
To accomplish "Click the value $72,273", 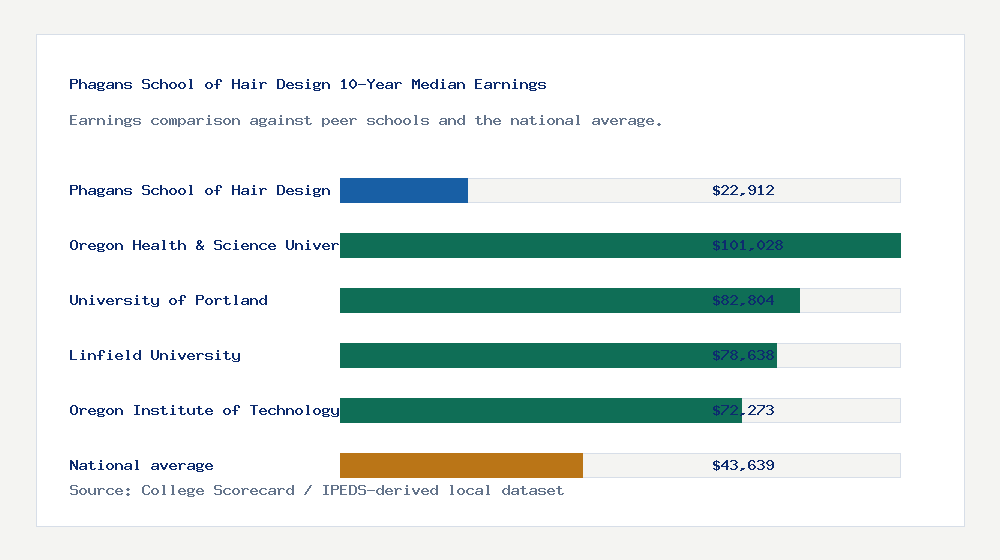I will click(743, 410).
